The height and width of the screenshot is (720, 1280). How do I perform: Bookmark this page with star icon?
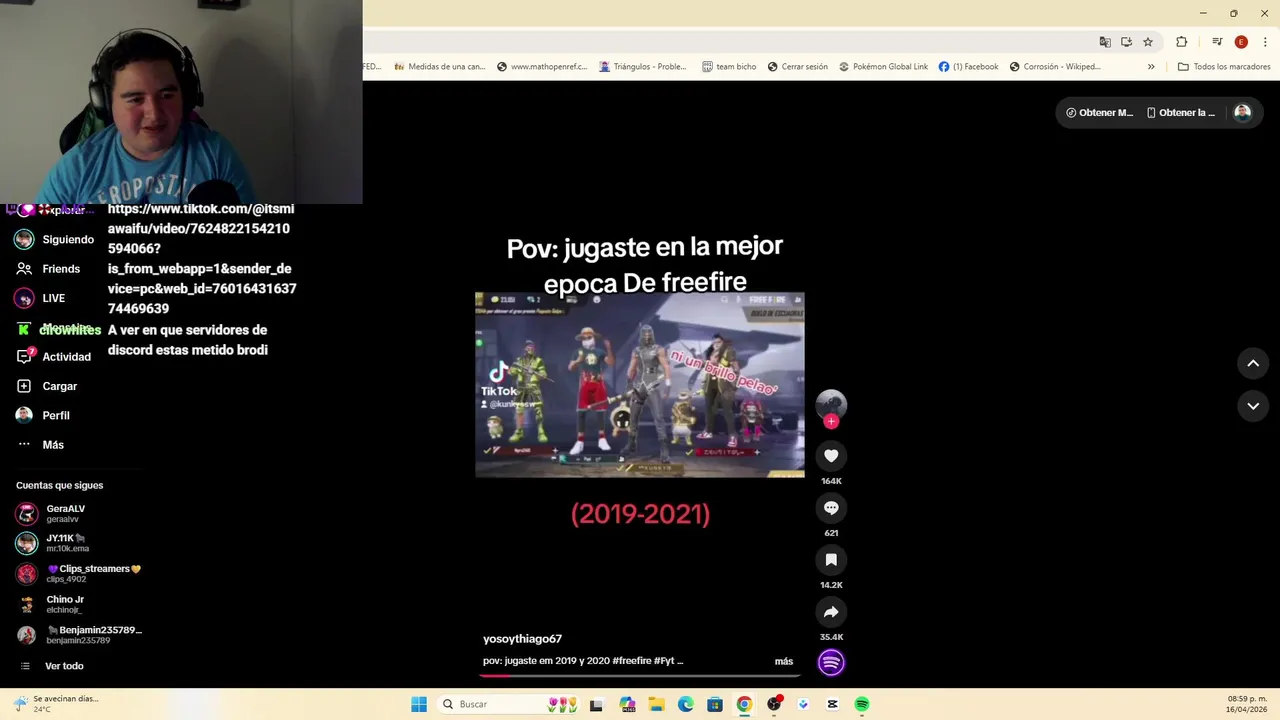point(1148,42)
